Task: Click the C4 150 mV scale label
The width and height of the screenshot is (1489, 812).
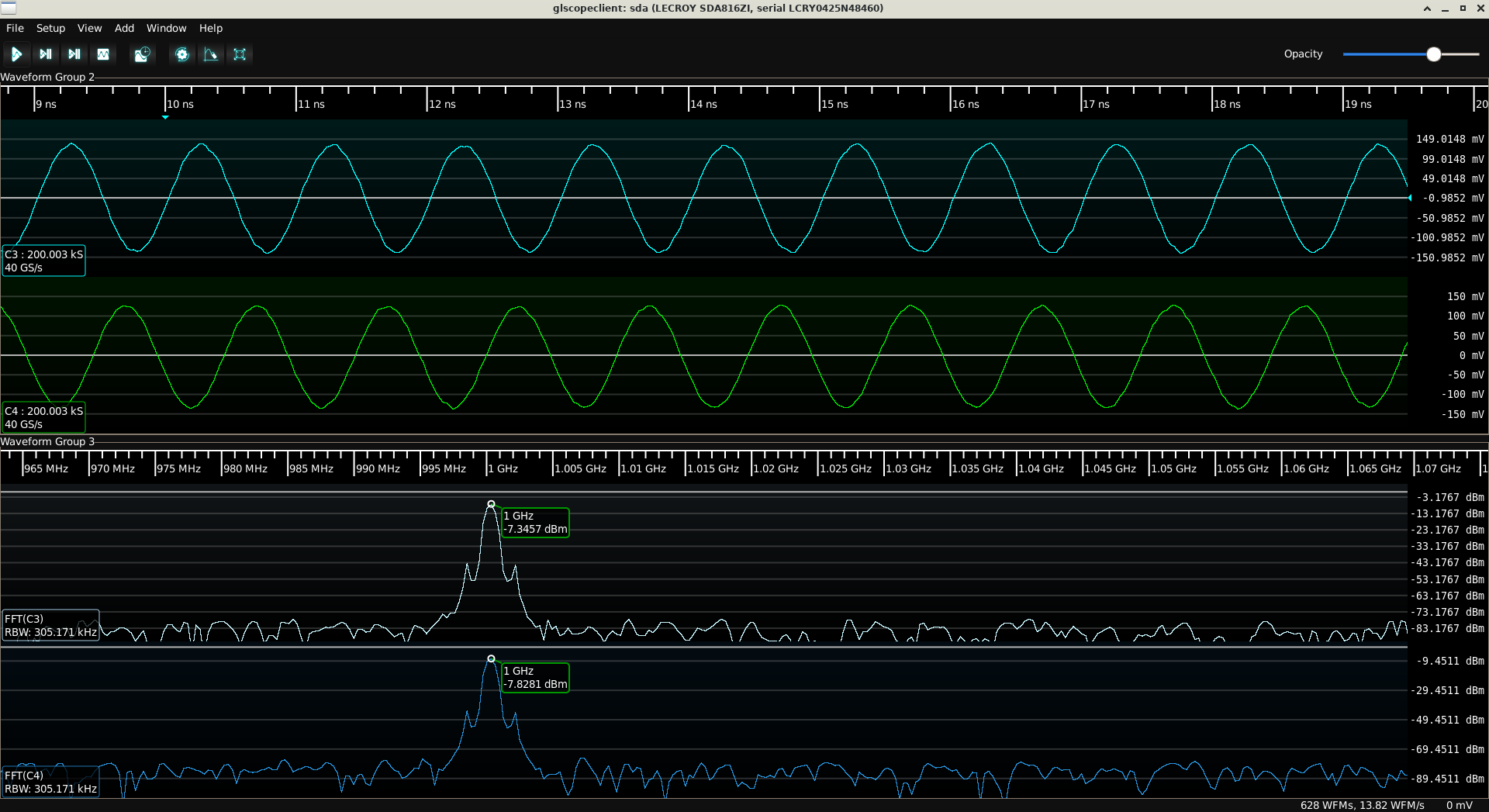Action: coord(1465,296)
